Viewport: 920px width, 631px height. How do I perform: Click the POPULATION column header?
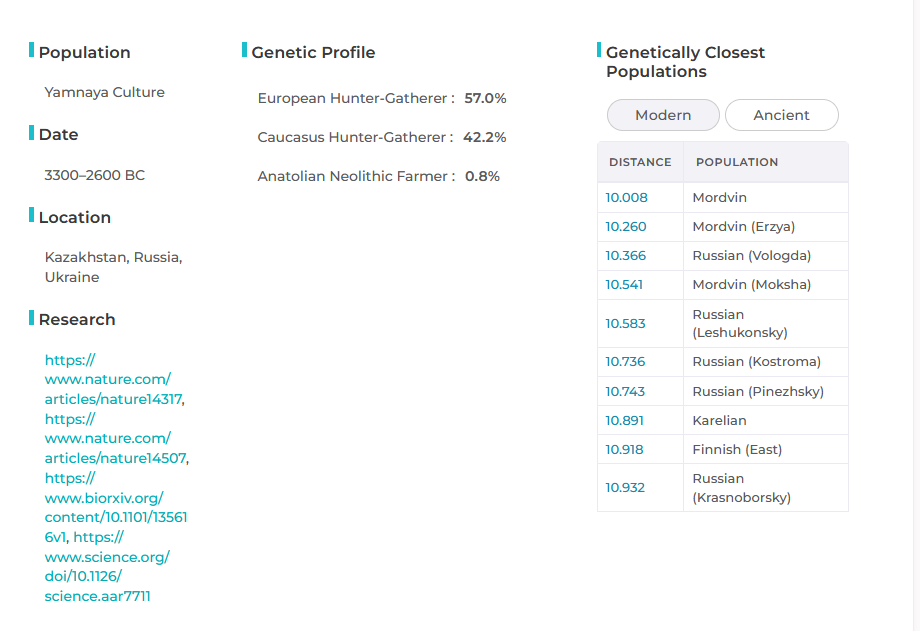point(737,162)
